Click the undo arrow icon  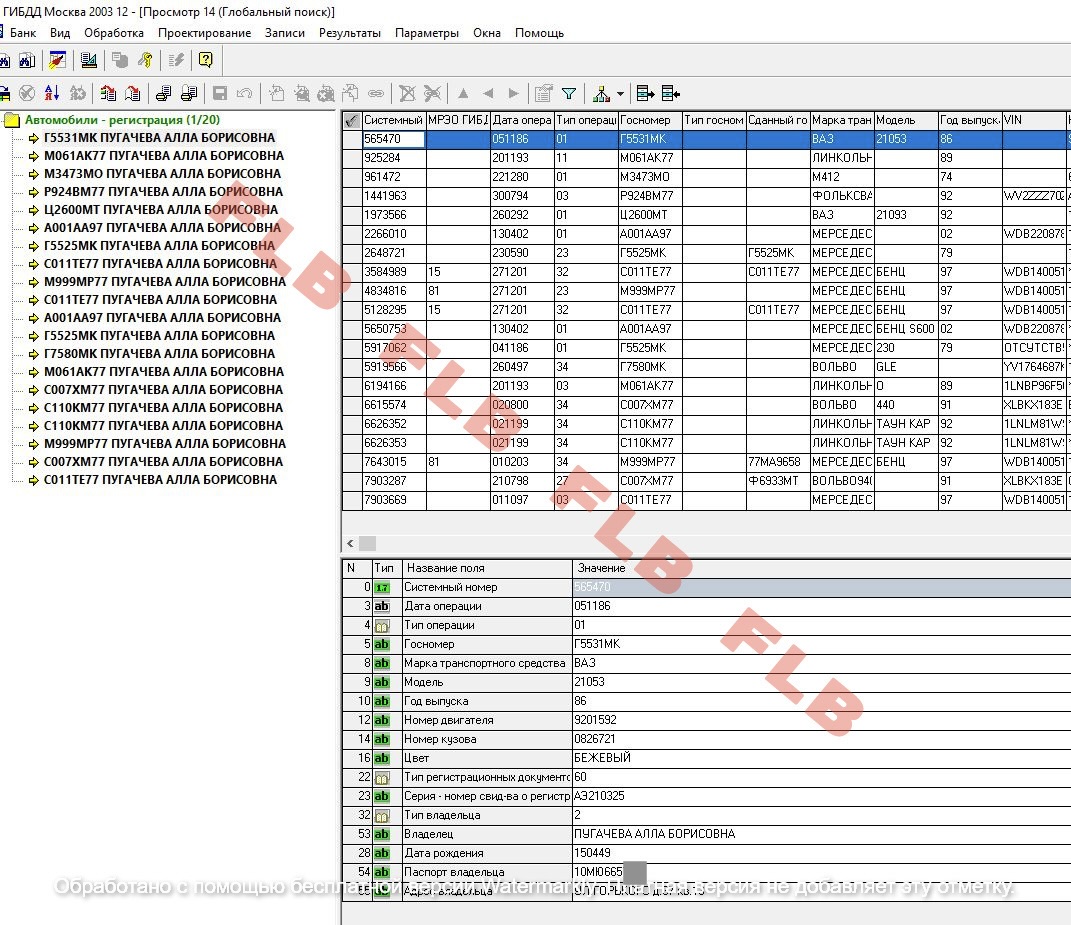tap(244, 94)
